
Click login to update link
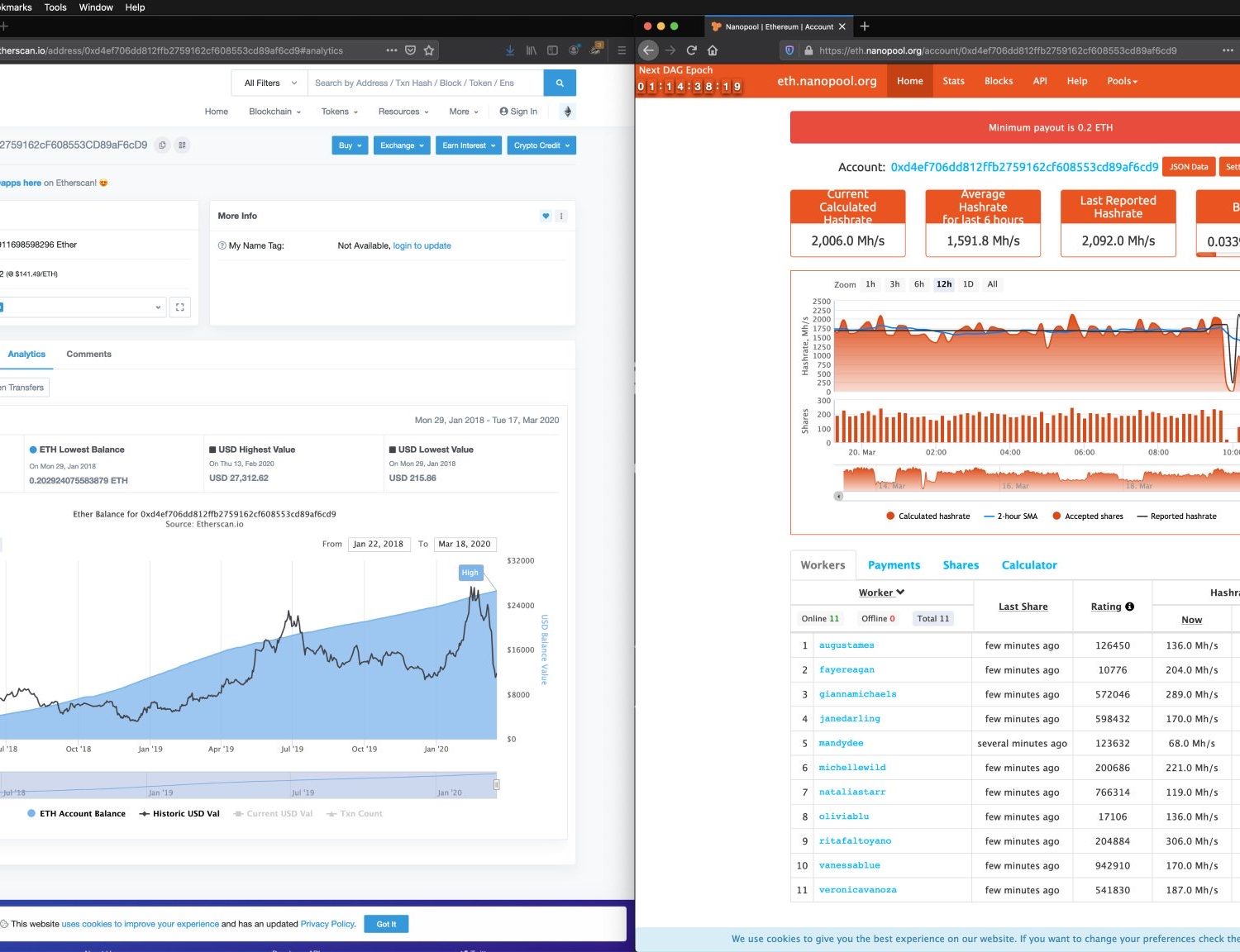422,246
